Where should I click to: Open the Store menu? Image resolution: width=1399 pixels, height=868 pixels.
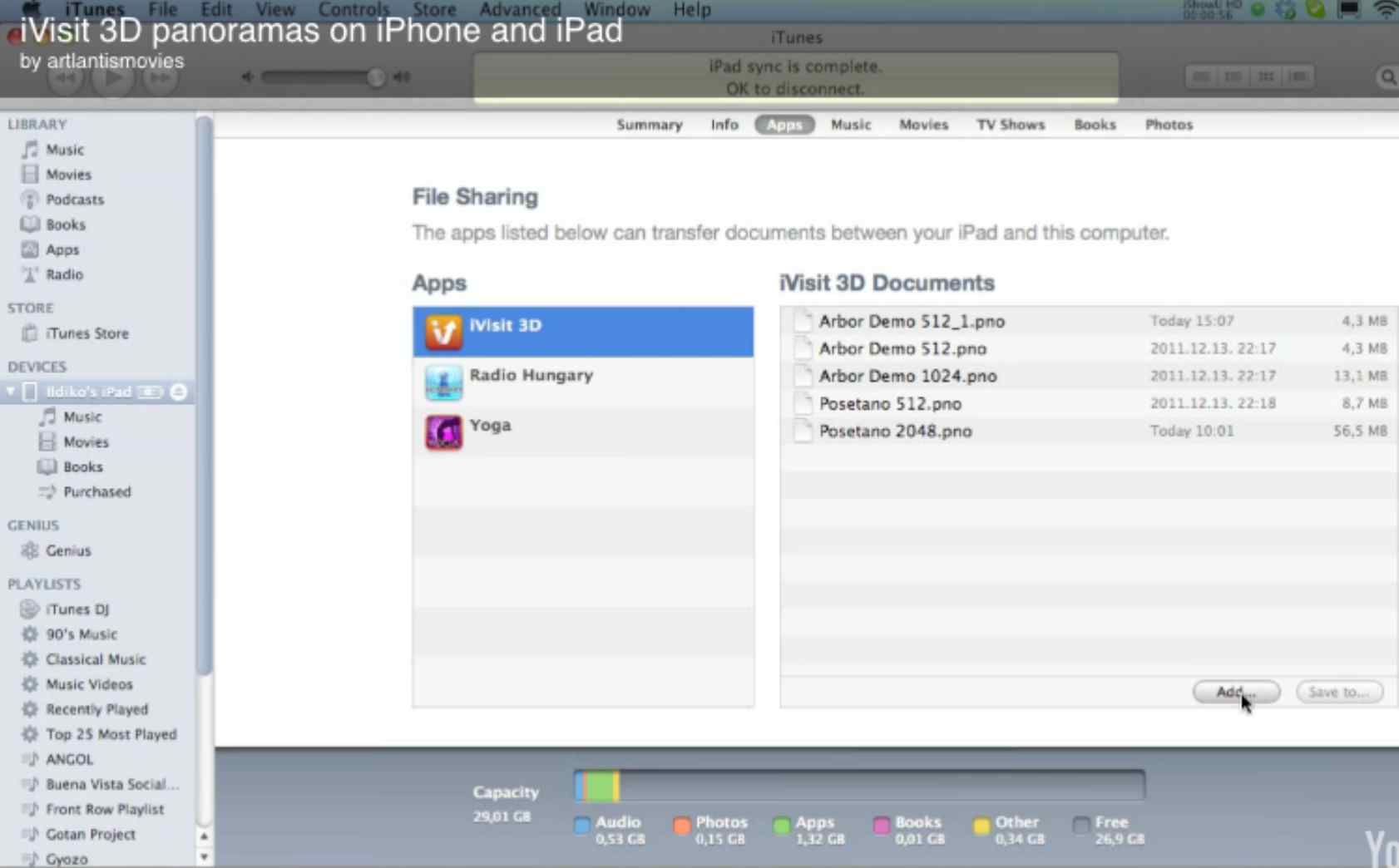434,10
